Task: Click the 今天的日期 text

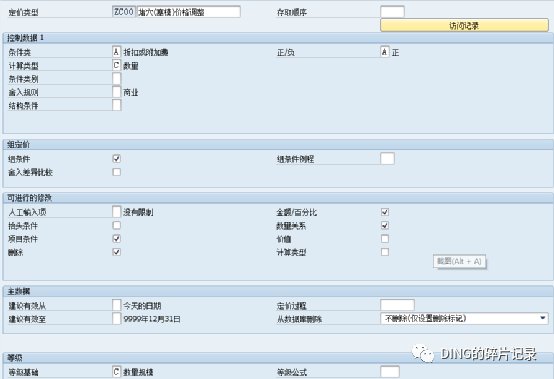Action: tap(142, 306)
